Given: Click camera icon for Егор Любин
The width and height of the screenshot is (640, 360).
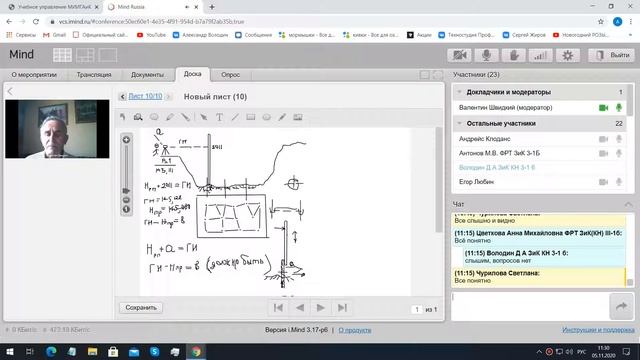Looking at the screenshot, I should (603, 182).
